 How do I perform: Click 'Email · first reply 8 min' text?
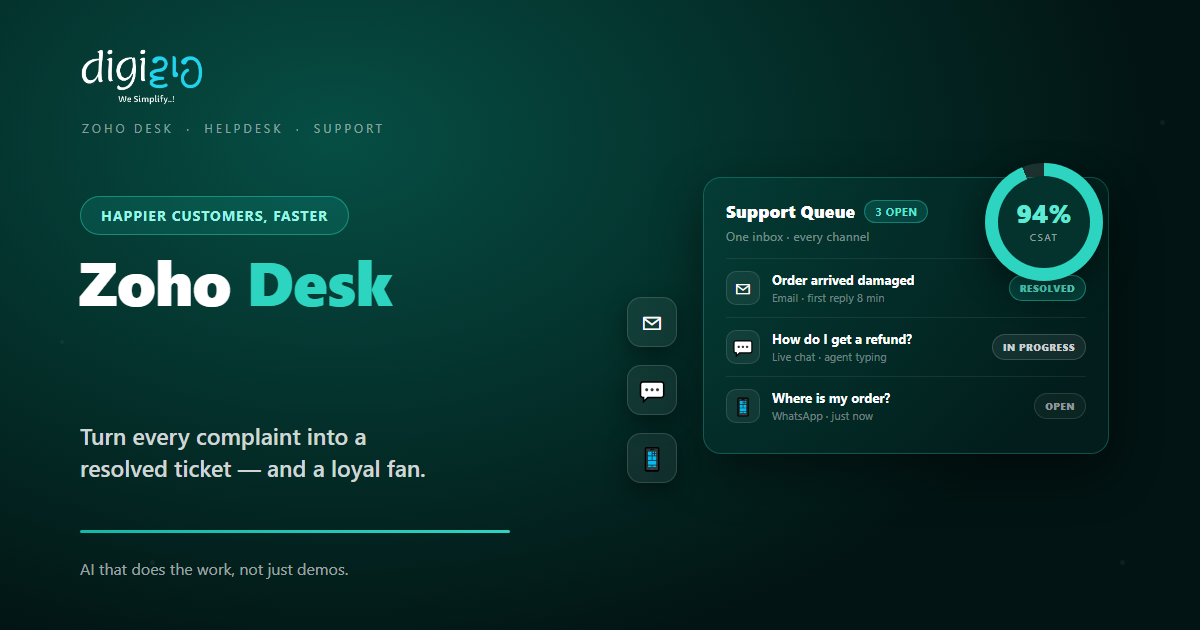(828, 298)
